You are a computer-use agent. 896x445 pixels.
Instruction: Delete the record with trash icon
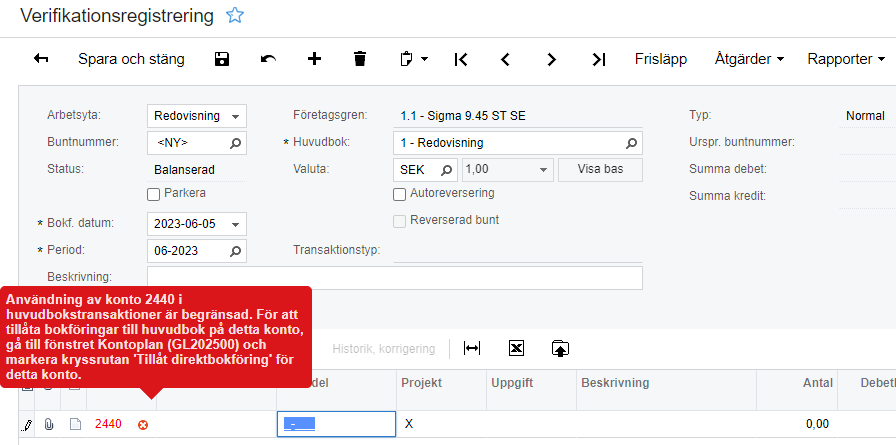point(360,59)
